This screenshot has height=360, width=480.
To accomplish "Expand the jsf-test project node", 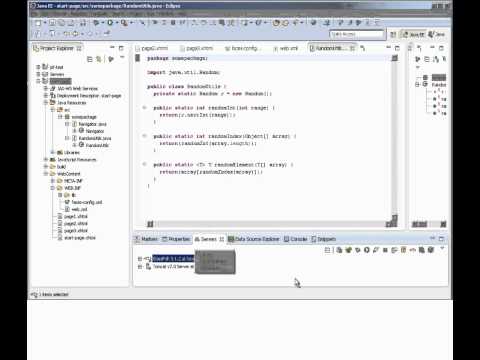I will coord(38,67).
